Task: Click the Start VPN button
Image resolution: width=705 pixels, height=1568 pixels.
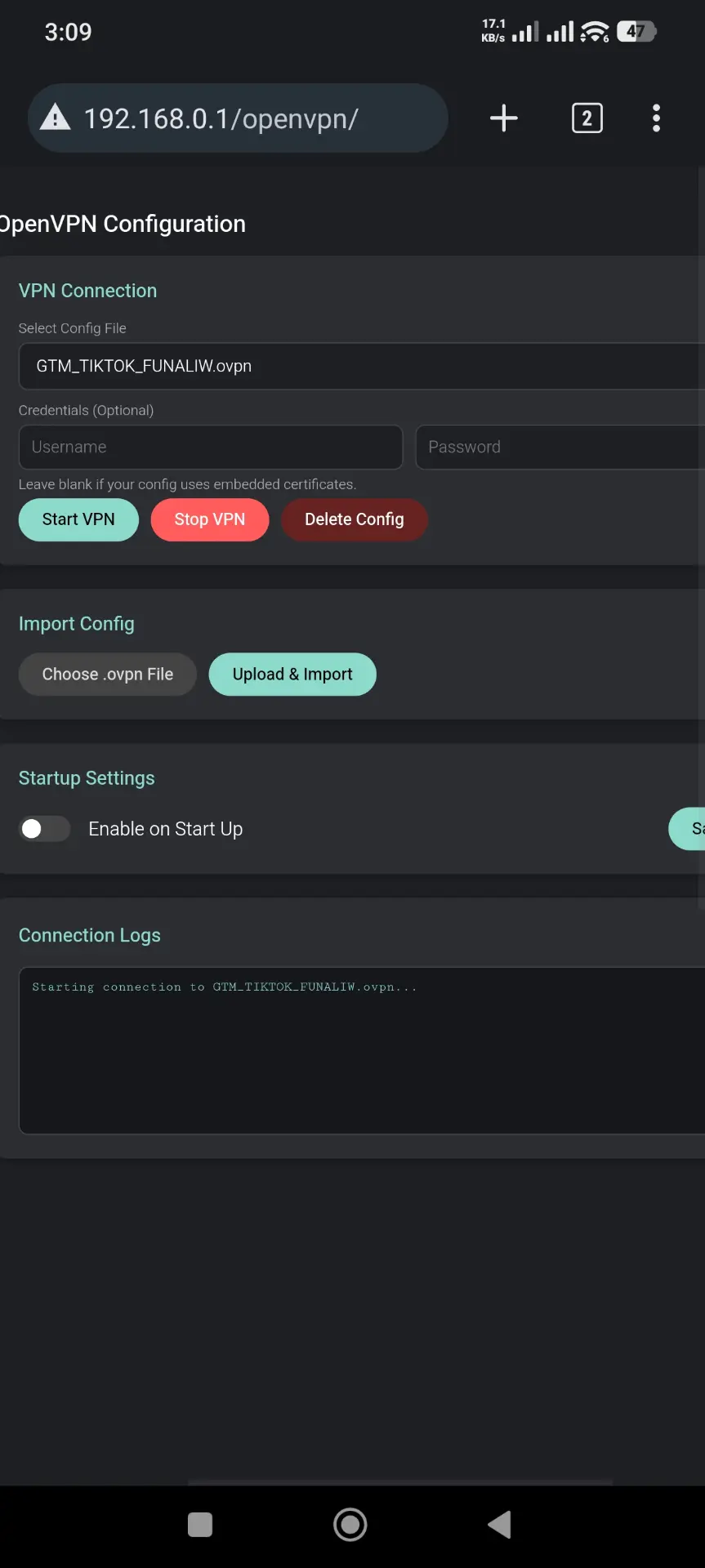Action: pyautogui.click(x=78, y=519)
